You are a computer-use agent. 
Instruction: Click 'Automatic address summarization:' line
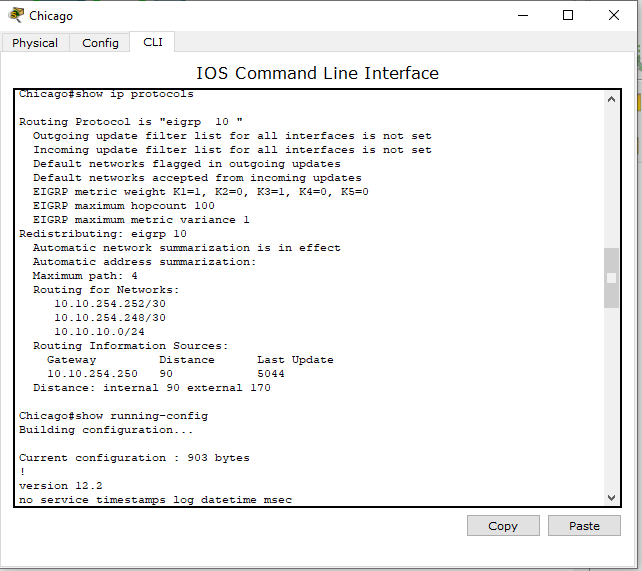[145, 262]
